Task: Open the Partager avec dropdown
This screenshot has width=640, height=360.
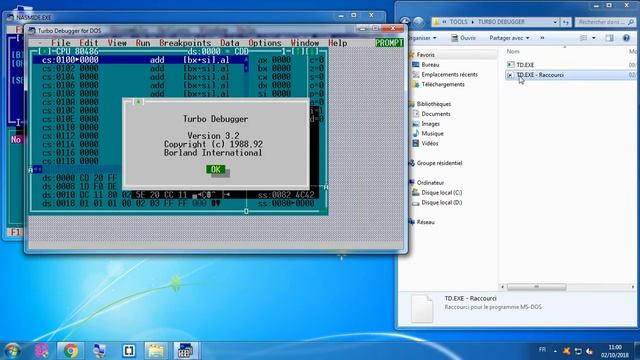Action: point(509,38)
